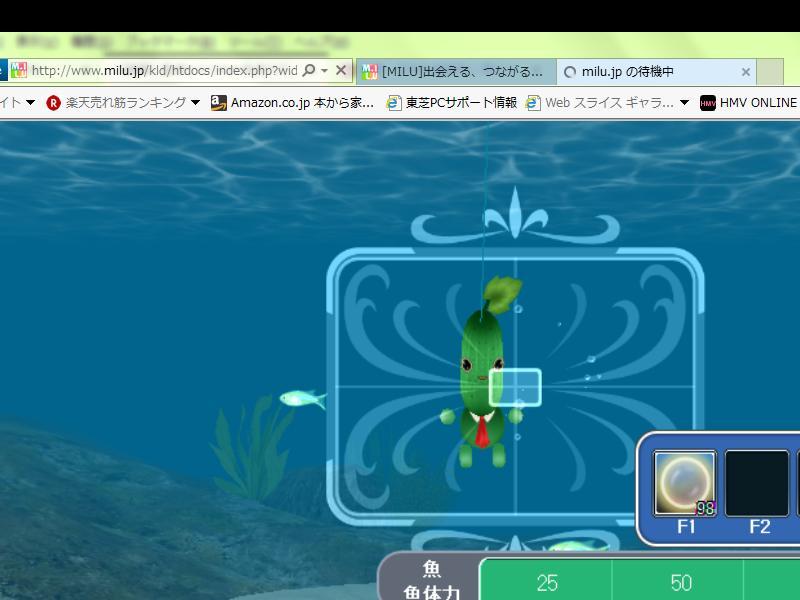This screenshot has width=800, height=600.
Task: Open the empty new tab button
Action: point(770,72)
